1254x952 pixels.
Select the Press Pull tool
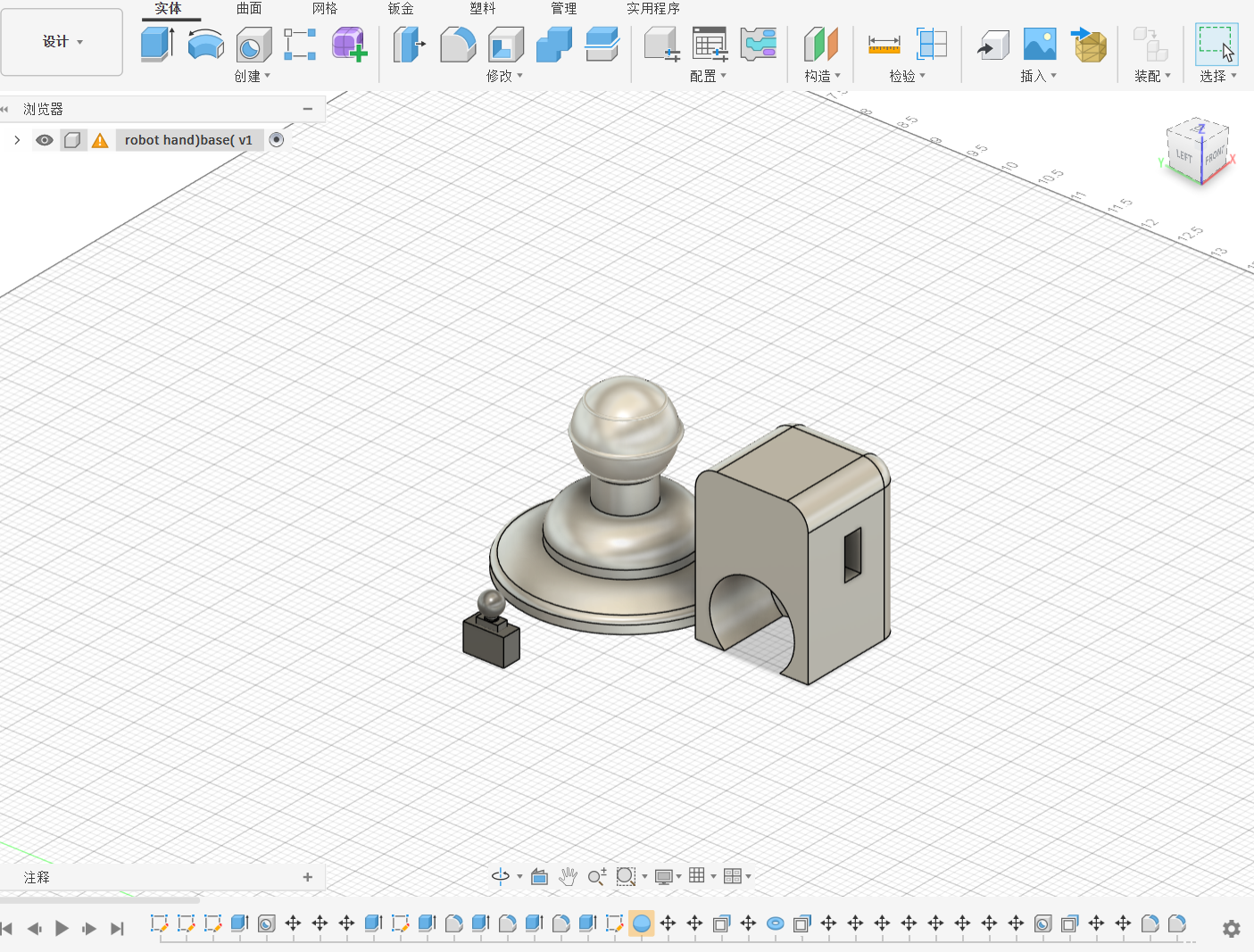click(410, 44)
